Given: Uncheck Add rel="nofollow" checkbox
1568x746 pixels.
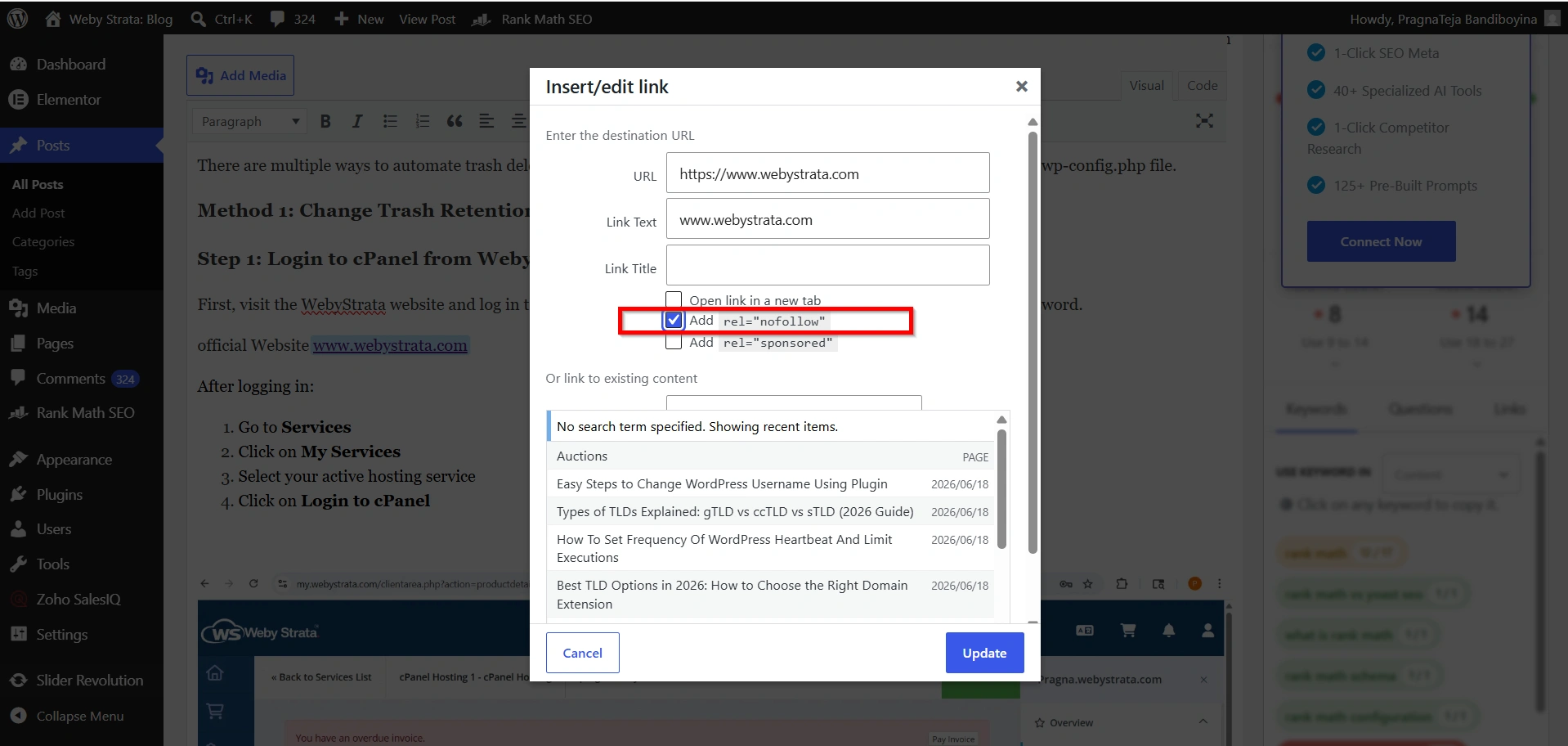Looking at the screenshot, I should coord(674,320).
